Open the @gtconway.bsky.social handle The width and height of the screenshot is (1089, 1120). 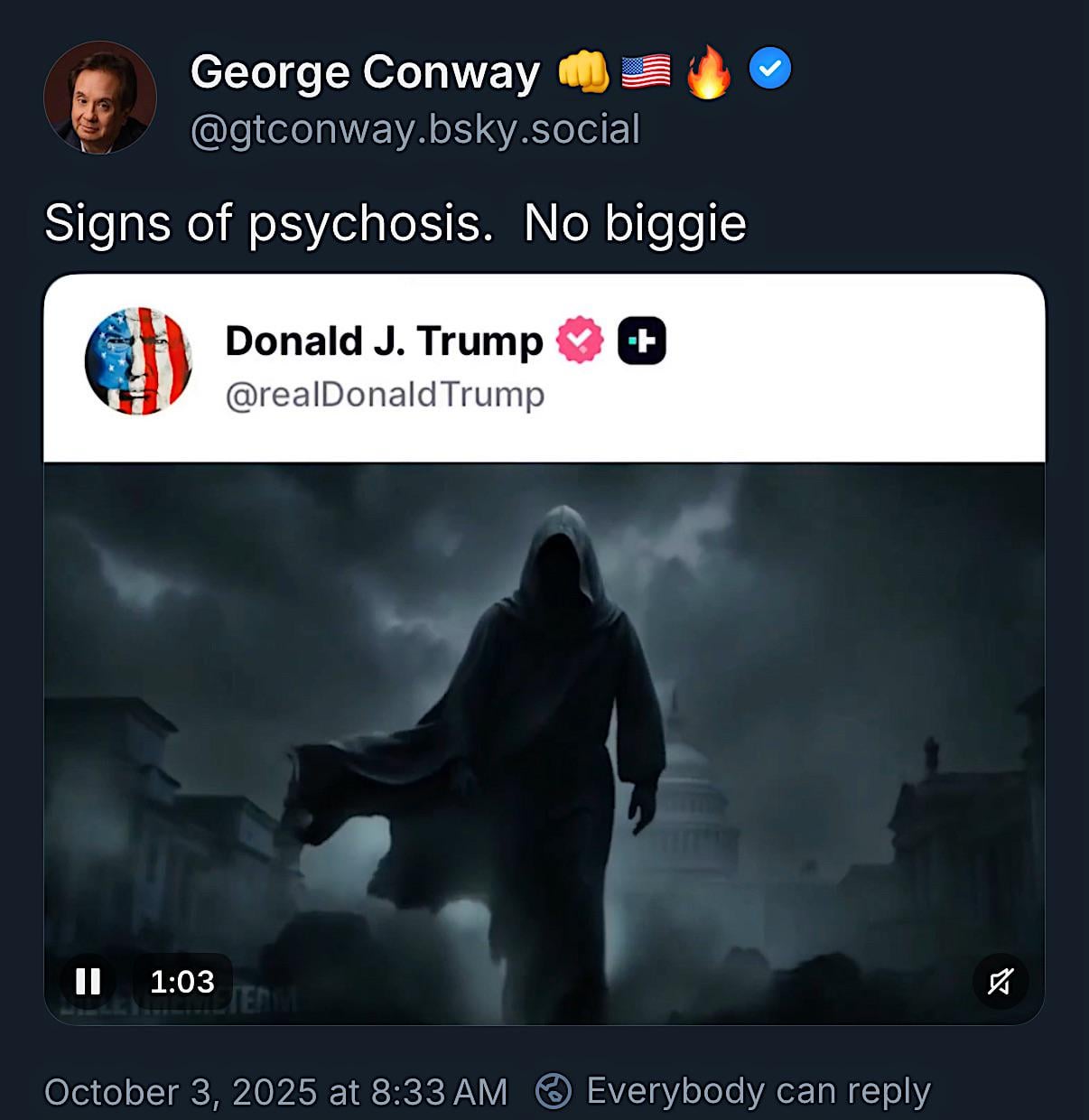[415, 129]
